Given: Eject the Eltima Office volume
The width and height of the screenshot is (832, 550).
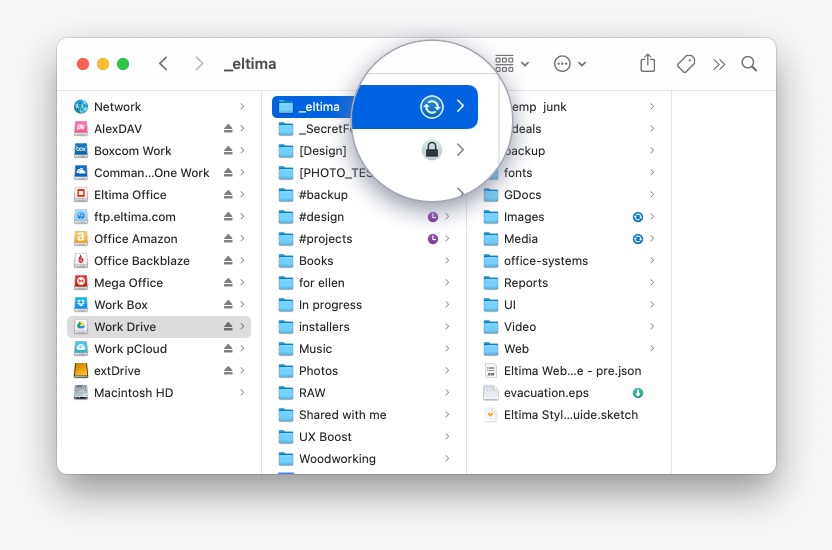Looking at the screenshot, I should (x=228, y=195).
